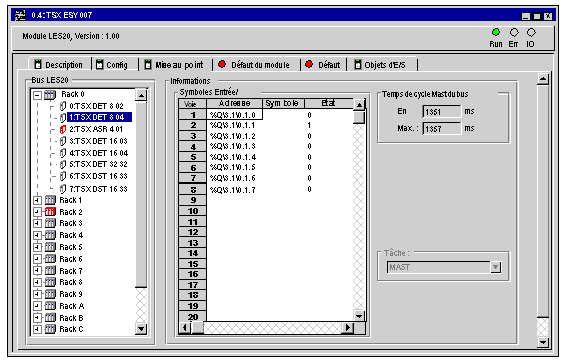
Task: Click the Objets d'E/S tab icon
Action: (x=358, y=64)
